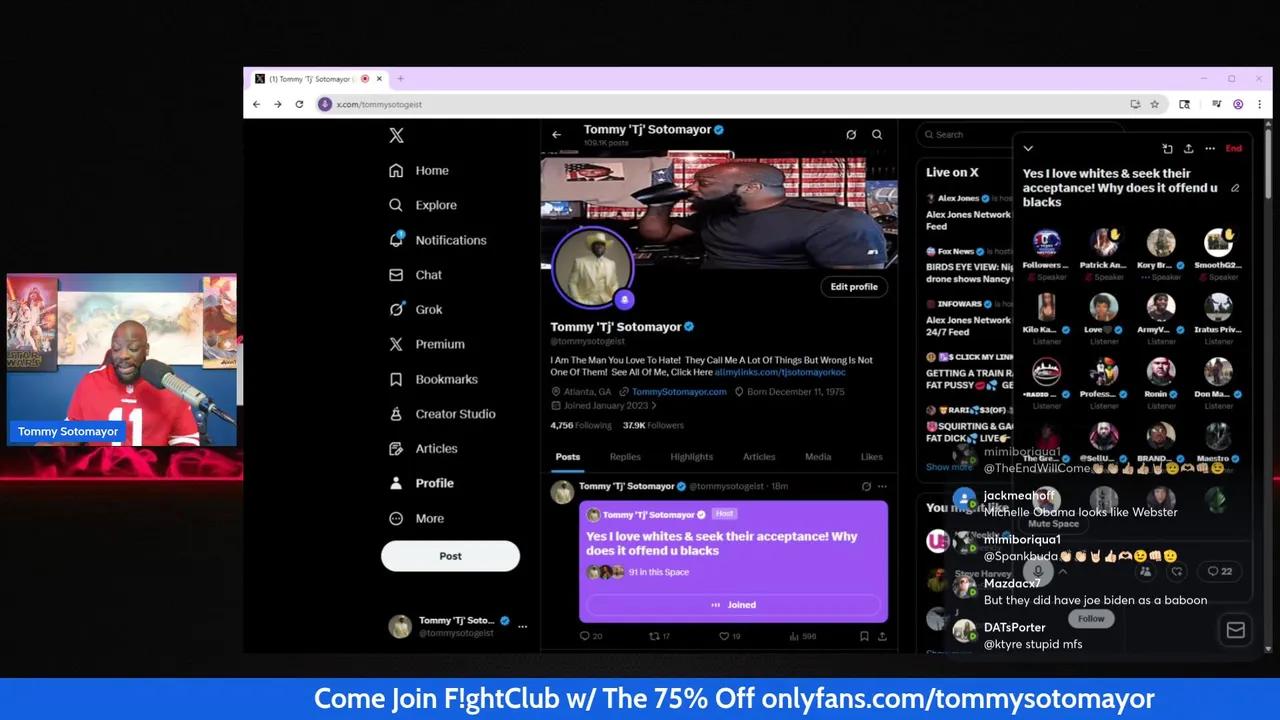Click the Grok icon on the pinned post

[866, 486]
